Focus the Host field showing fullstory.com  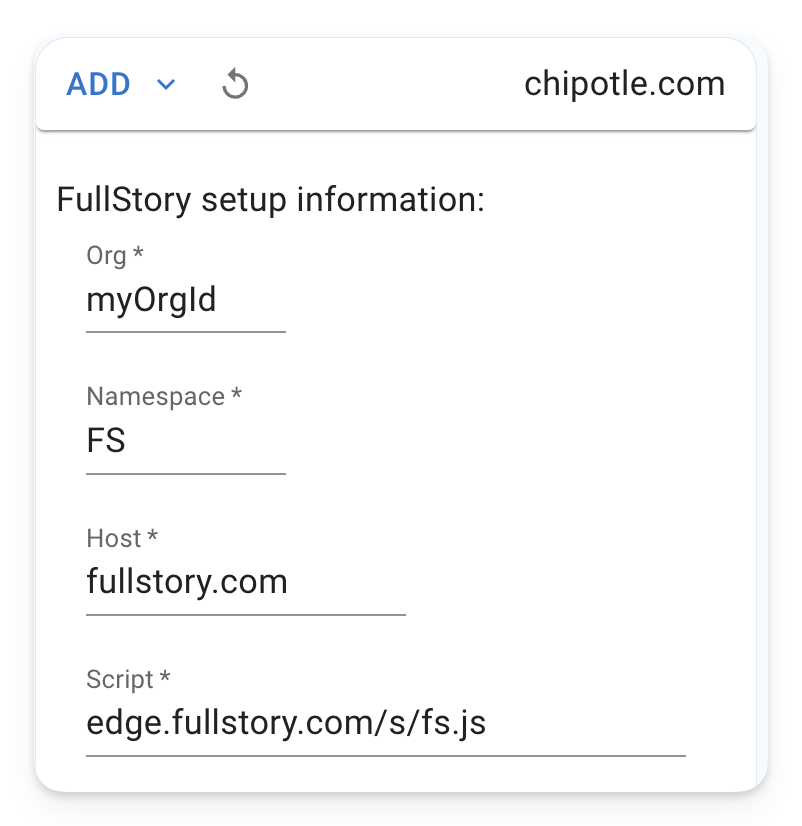point(246,582)
